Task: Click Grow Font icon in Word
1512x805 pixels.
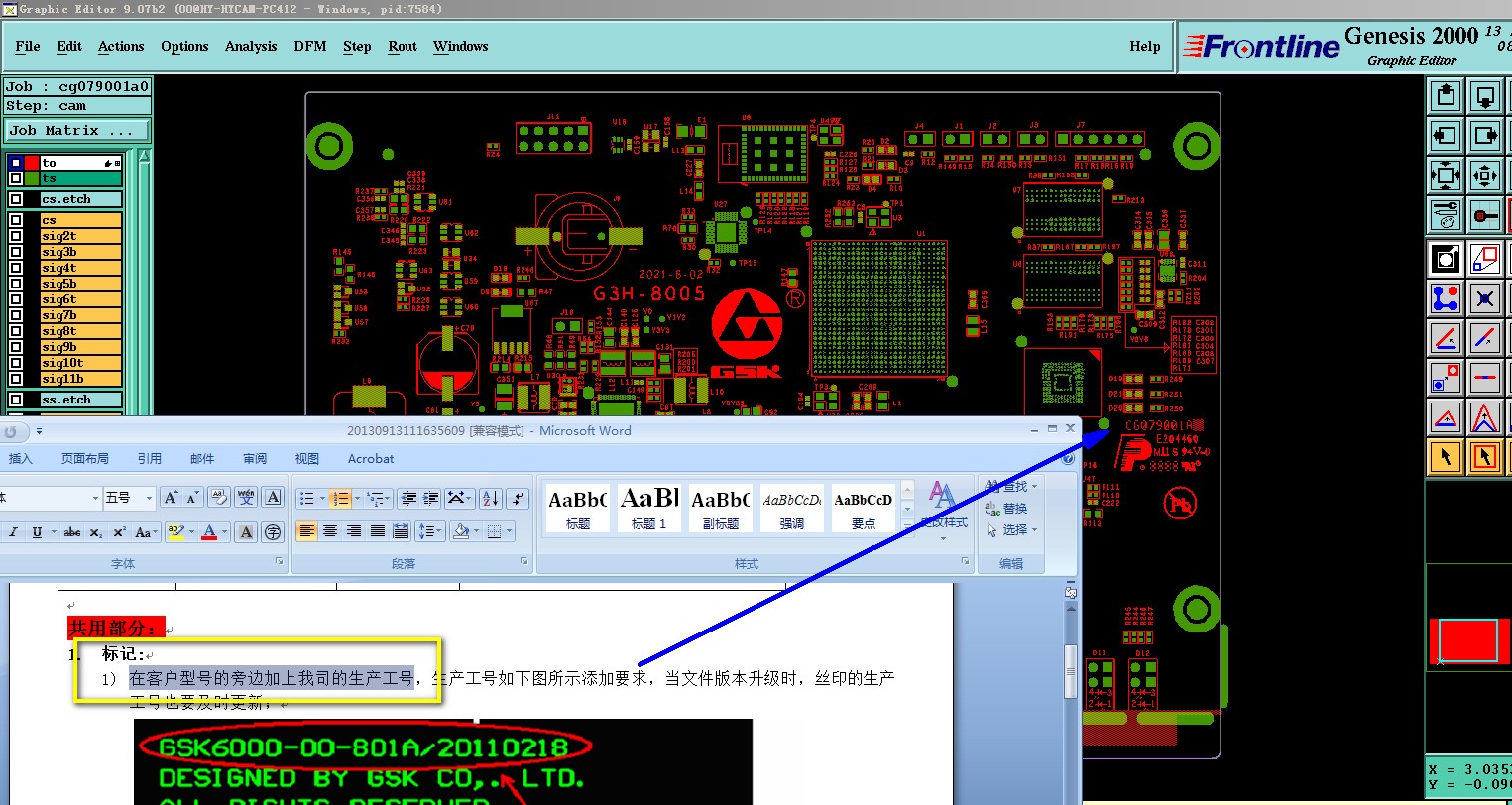Action: click(x=171, y=498)
